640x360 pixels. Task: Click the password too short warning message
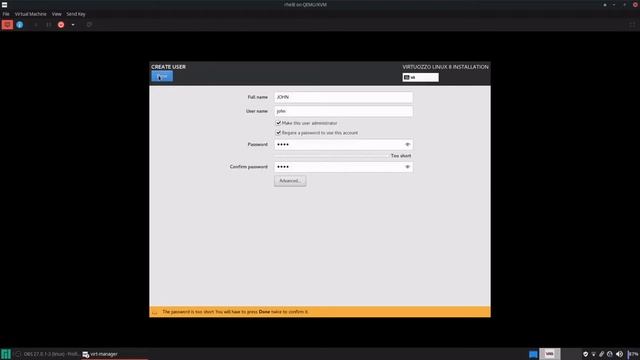tap(235, 312)
